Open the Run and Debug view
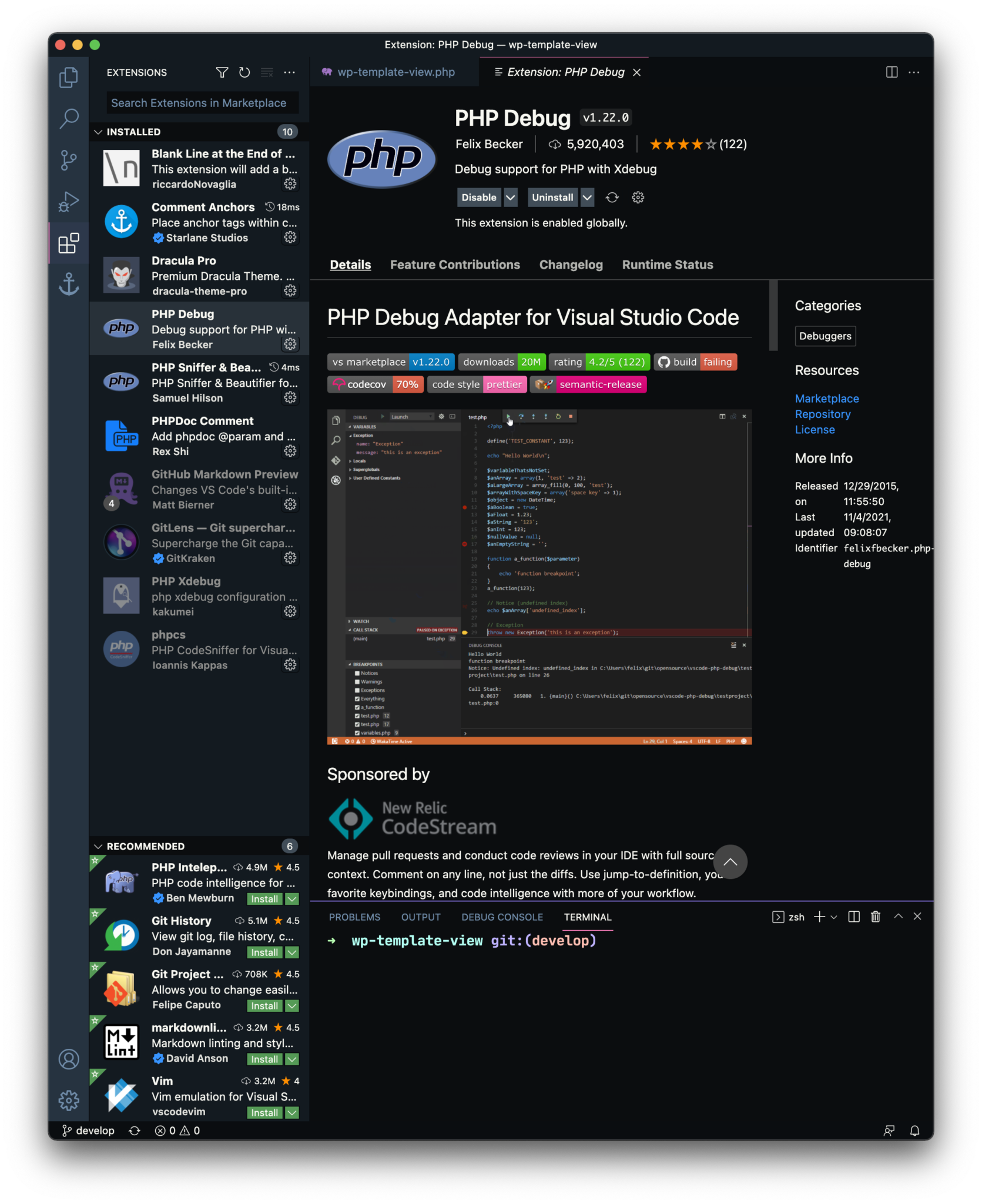Viewport: 982px width, 1204px height. 69,201
